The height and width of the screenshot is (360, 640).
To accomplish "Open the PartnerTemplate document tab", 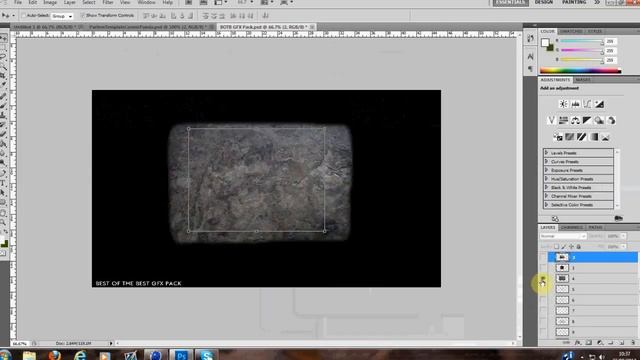I will tap(148, 27).
